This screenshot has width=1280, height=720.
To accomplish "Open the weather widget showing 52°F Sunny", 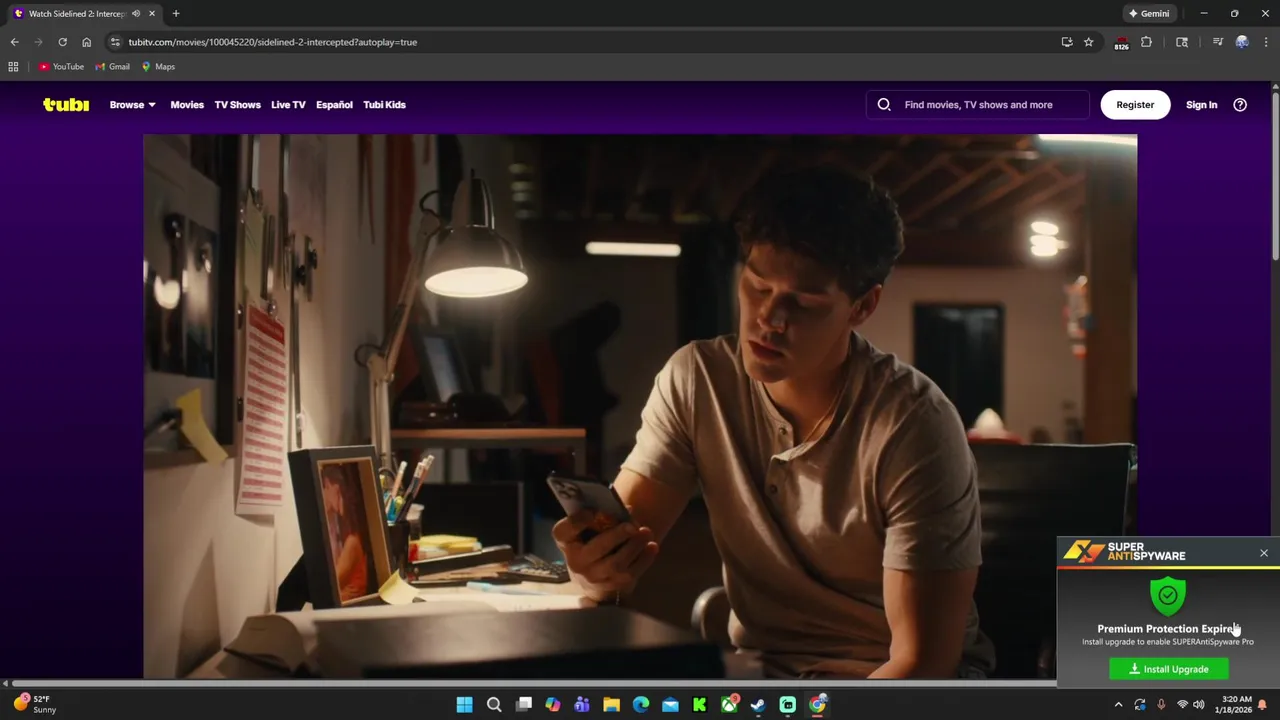I will pyautogui.click(x=34, y=704).
